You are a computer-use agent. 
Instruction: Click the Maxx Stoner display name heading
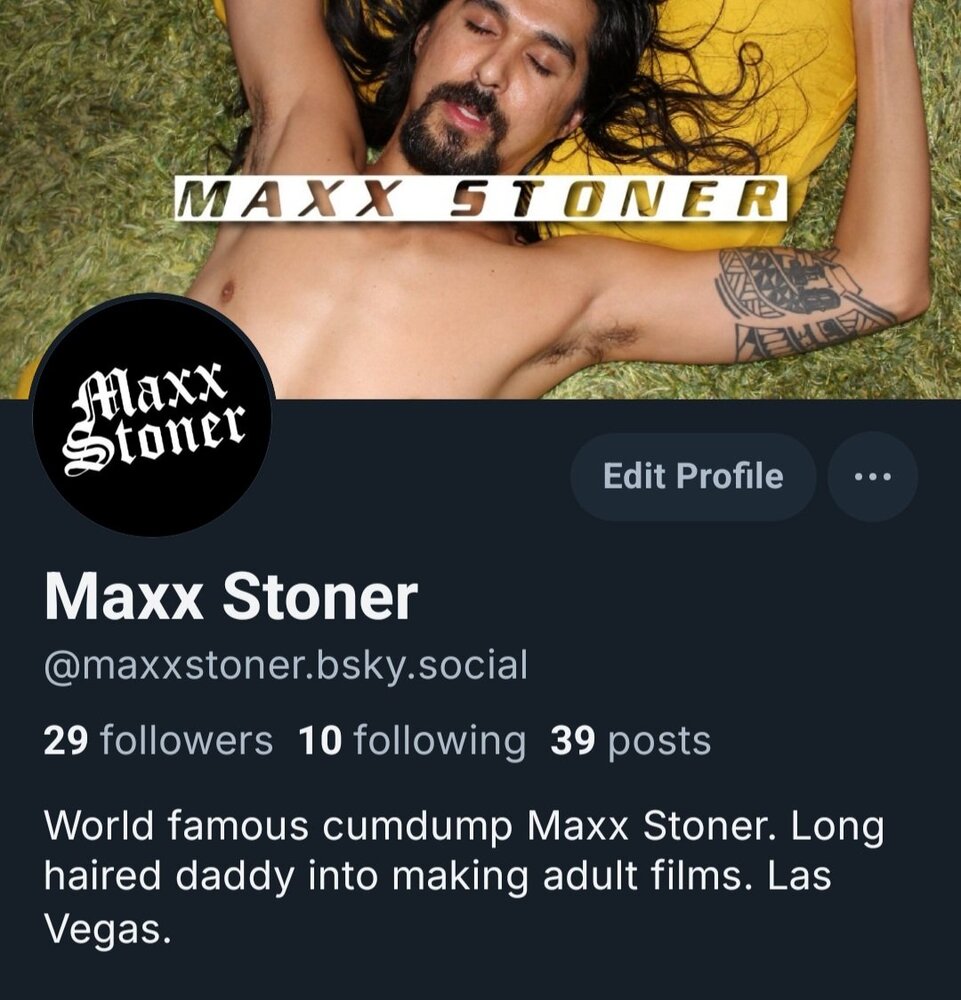pyautogui.click(x=231, y=596)
